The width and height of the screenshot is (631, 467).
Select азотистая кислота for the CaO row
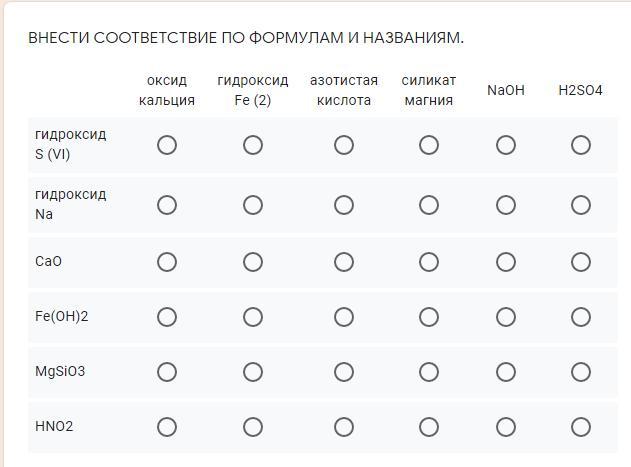tap(344, 262)
